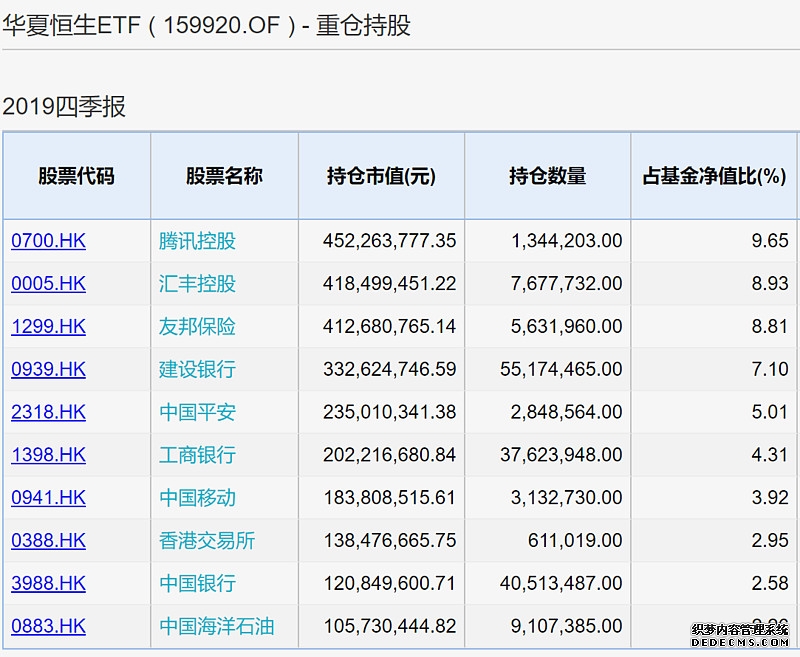This screenshot has width=800, height=657.
Task: Click holding quantity 9,107,385.00
Action: point(566,626)
